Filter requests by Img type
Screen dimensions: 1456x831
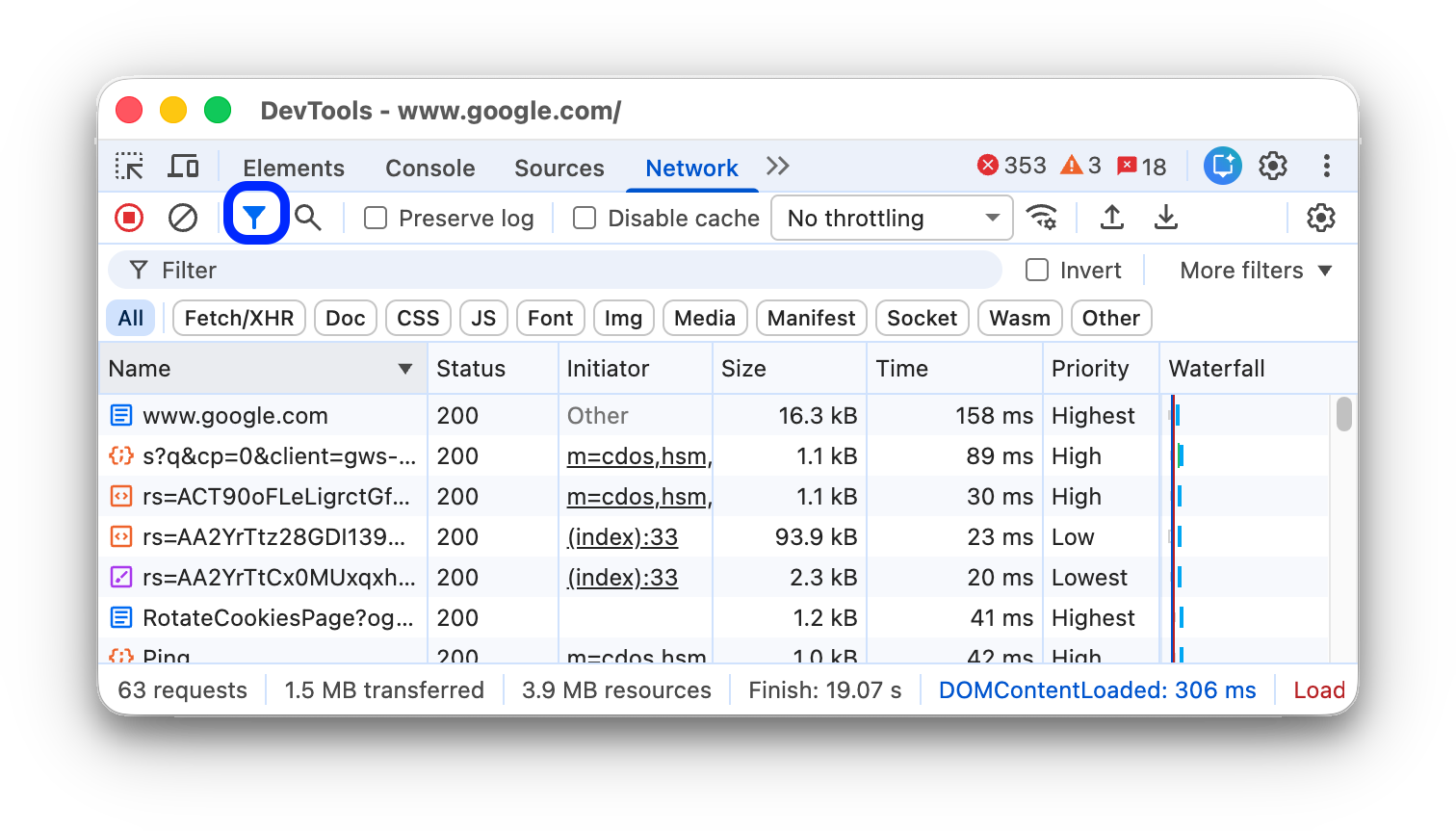[x=624, y=318]
